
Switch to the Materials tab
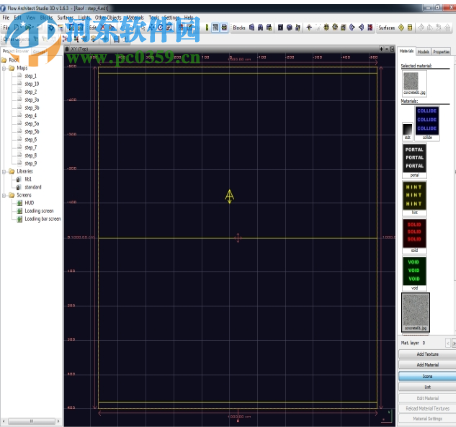click(407, 51)
